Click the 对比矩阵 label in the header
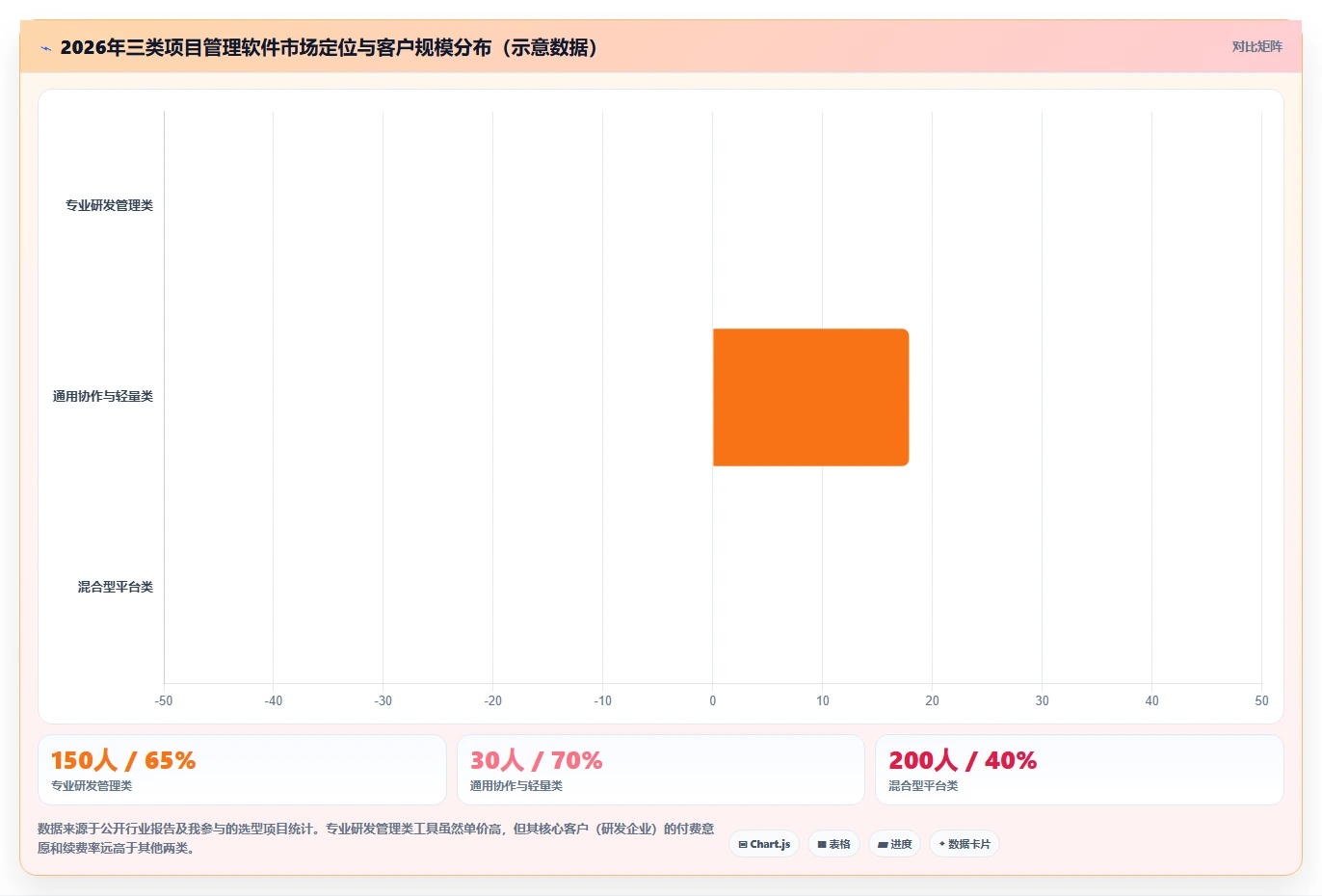Image resolution: width=1322 pixels, height=896 pixels. (x=1256, y=46)
